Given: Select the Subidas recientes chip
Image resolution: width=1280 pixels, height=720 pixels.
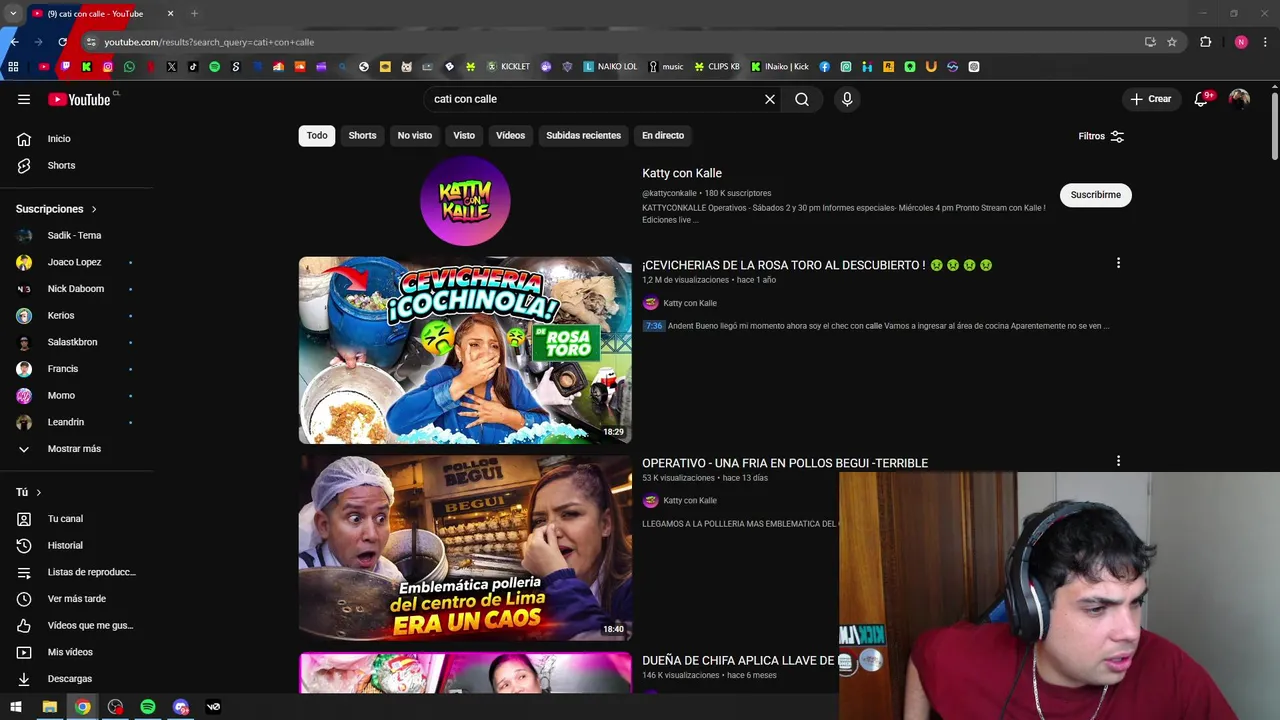Looking at the screenshot, I should pyautogui.click(x=583, y=135).
